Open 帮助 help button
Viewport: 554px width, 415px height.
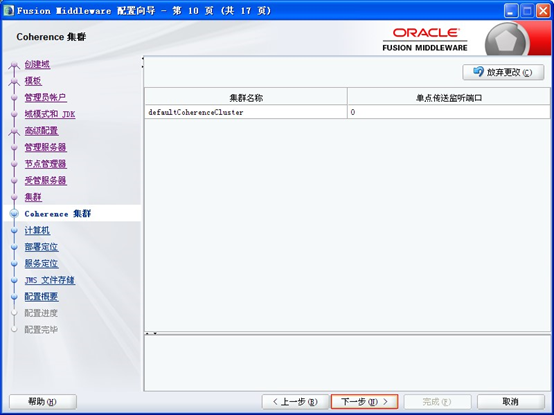(42, 402)
